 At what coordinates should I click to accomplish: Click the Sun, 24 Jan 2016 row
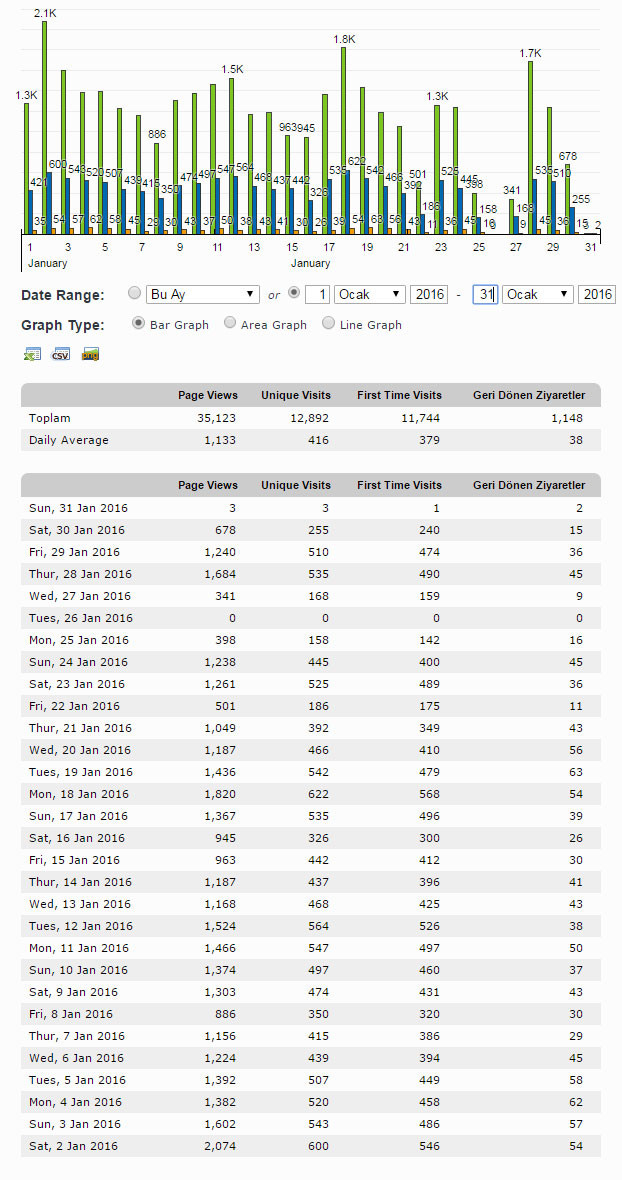click(x=311, y=662)
